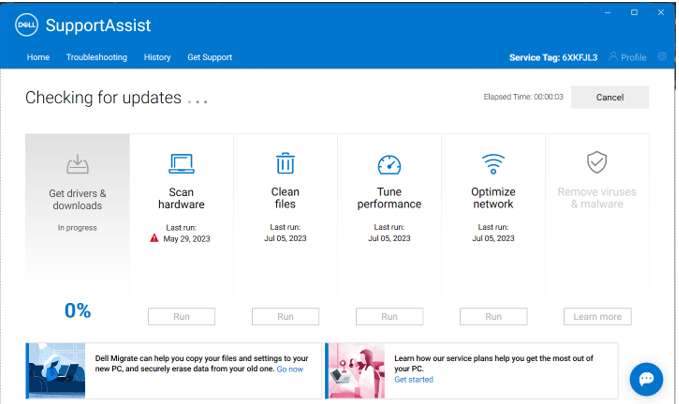
Task: Click the Scan hardware laptop icon
Action: click(x=181, y=164)
